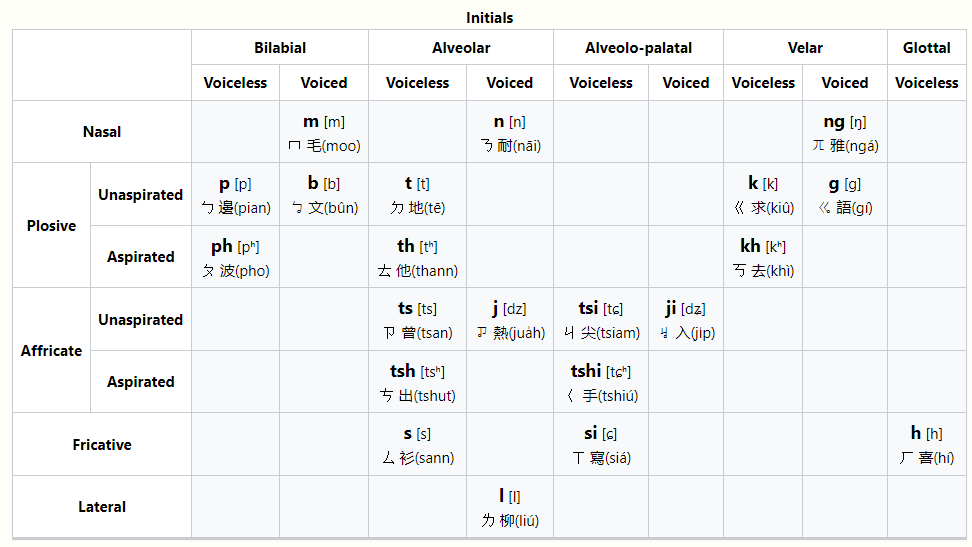Select the ph aspirated bilabial cell

[235, 257]
